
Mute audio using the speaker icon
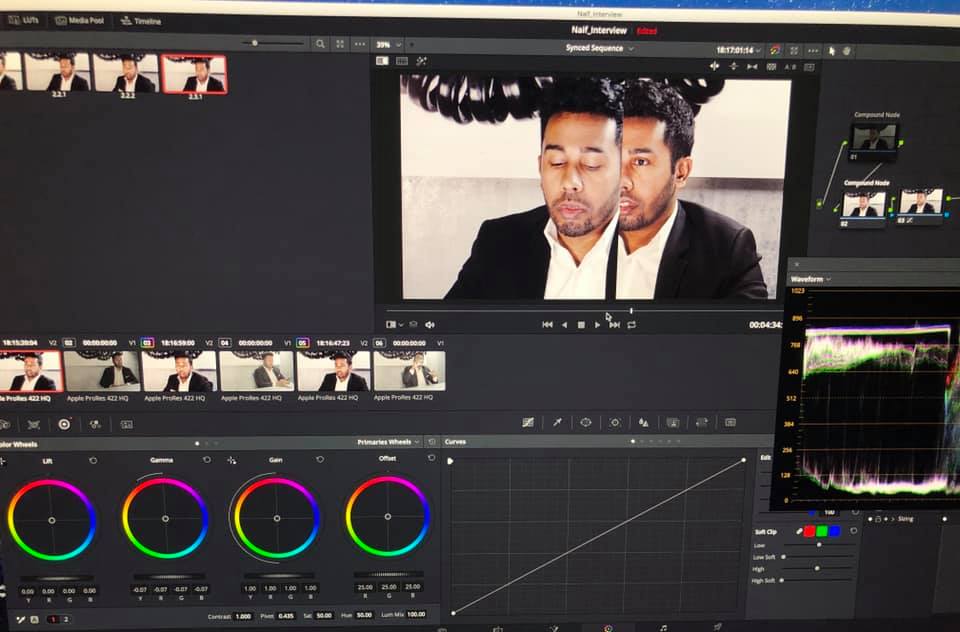click(430, 324)
